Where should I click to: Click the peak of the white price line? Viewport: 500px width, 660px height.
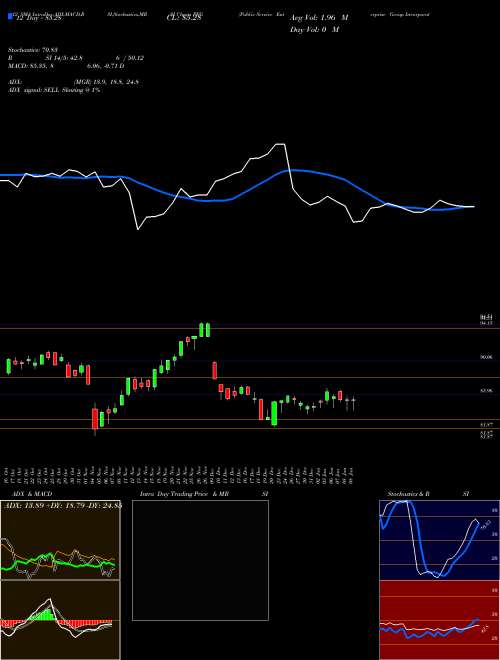pos(280,144)
